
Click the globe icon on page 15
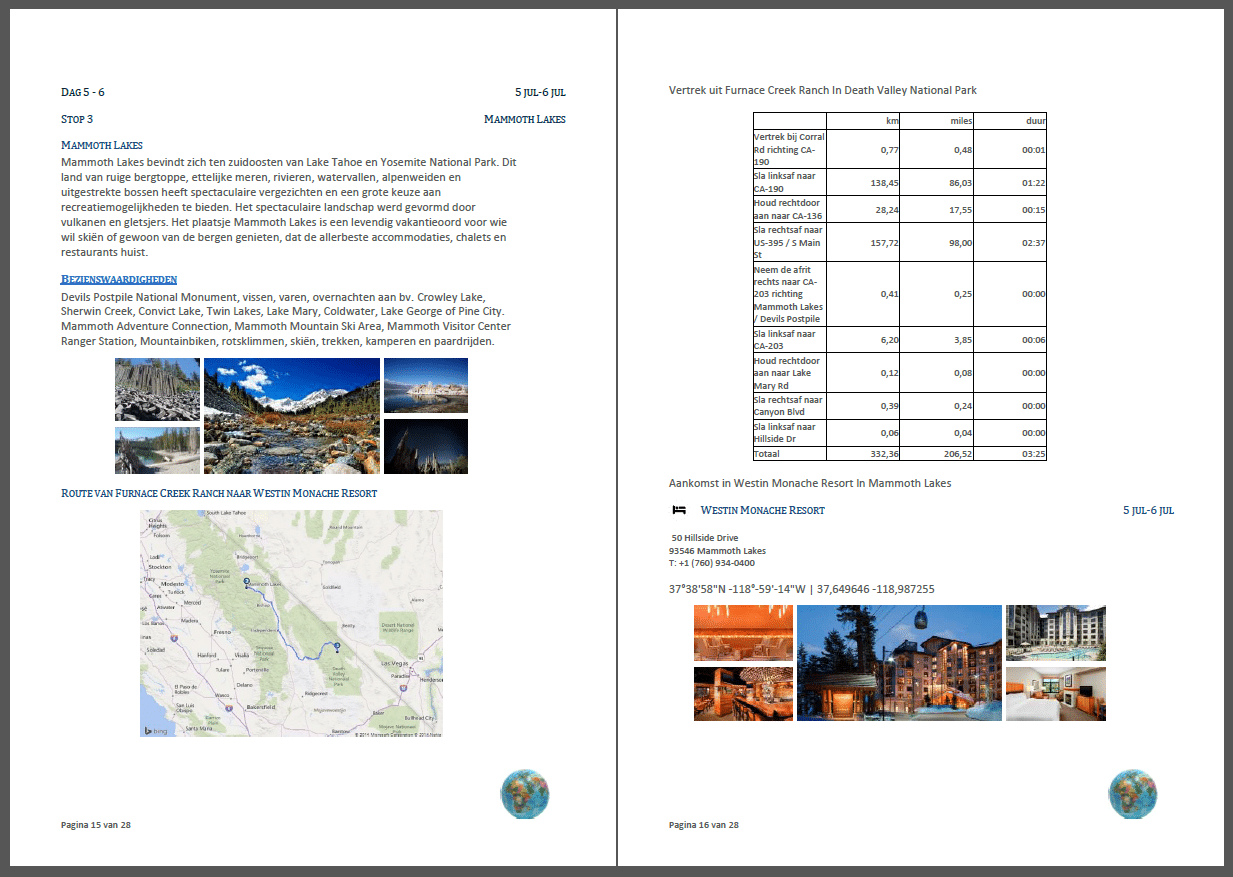tap(525, 795)
